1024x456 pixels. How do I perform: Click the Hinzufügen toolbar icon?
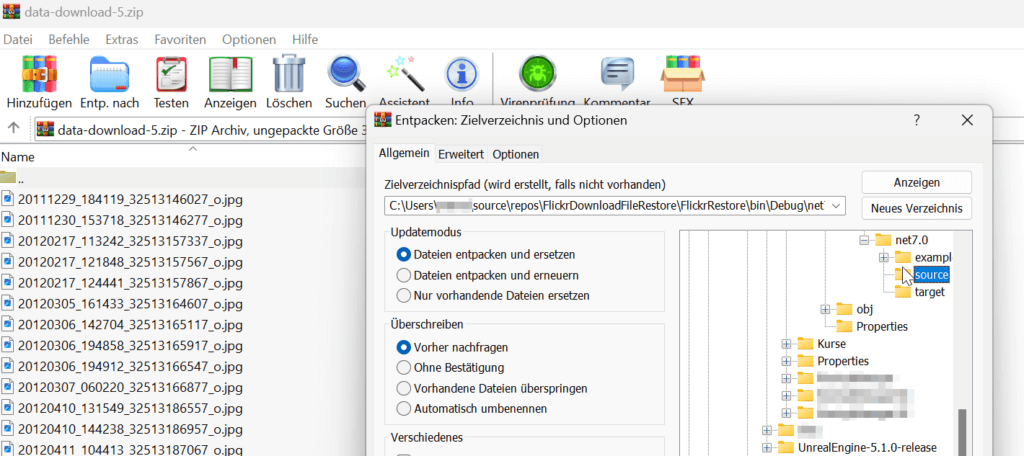pyautogui.click(x=39, y=77)
